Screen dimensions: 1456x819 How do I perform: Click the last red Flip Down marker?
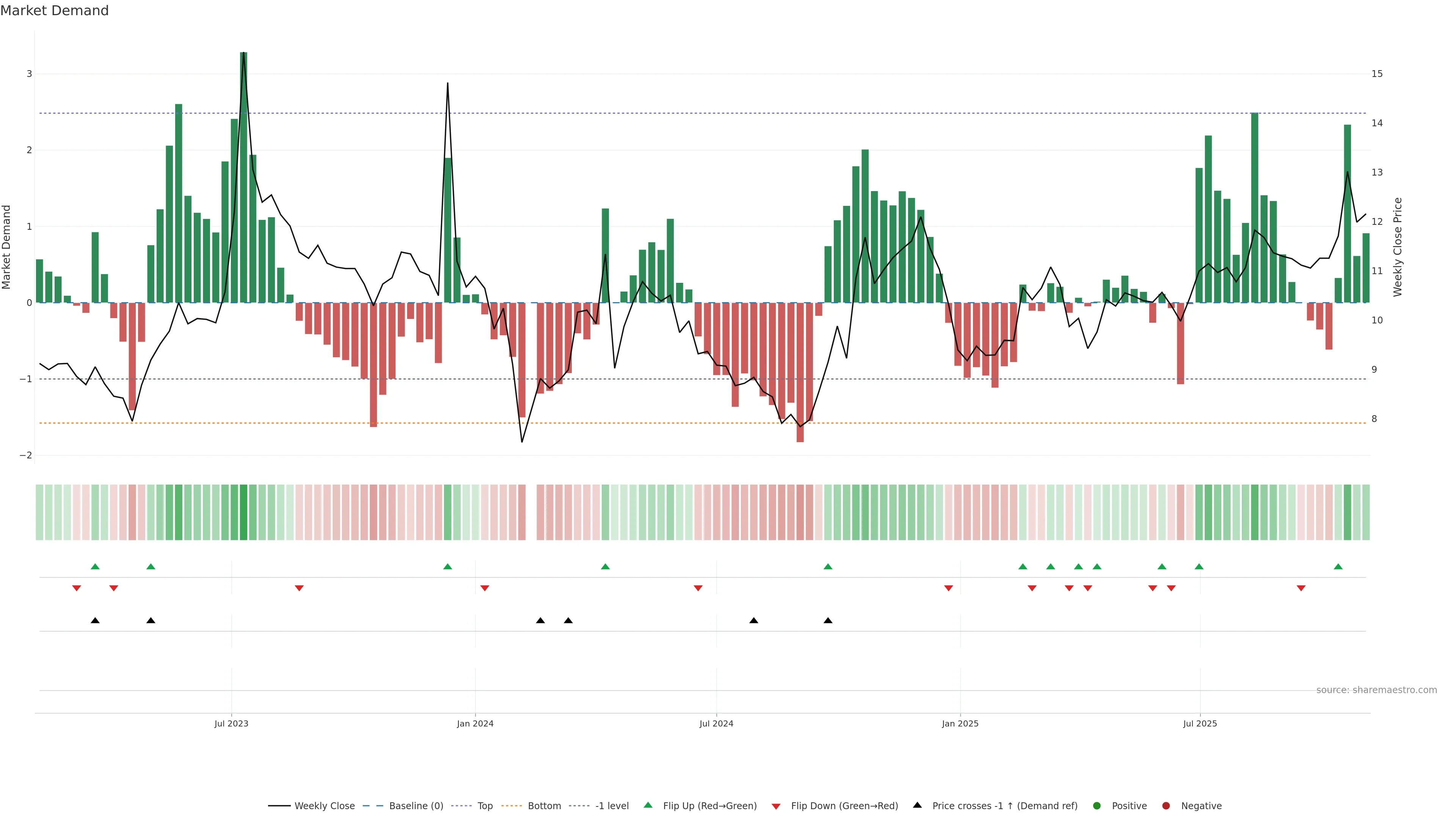click(1301, 588)
